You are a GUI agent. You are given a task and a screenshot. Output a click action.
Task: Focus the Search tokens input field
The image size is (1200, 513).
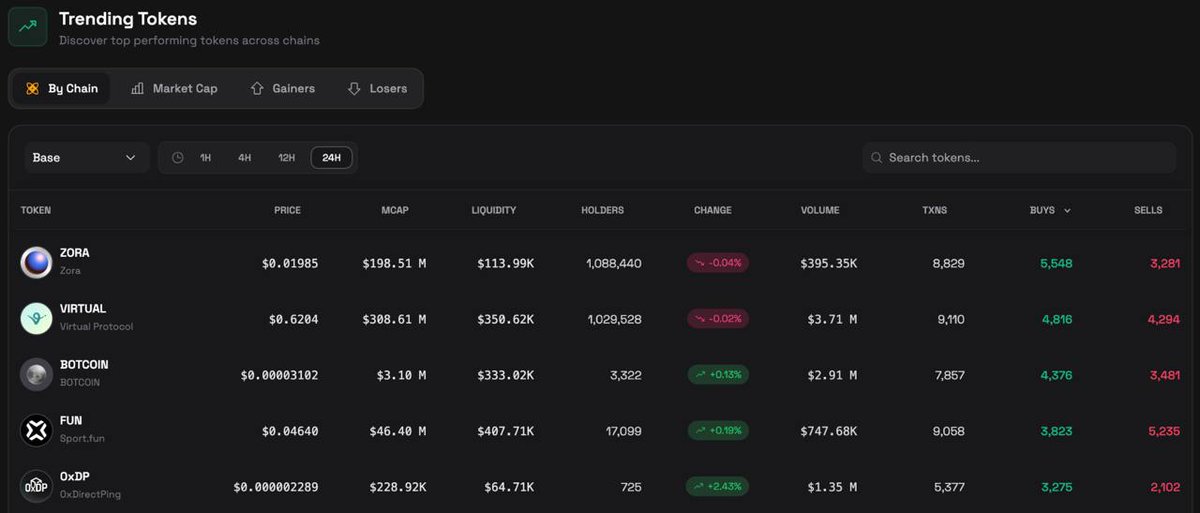click(1019, 158)
